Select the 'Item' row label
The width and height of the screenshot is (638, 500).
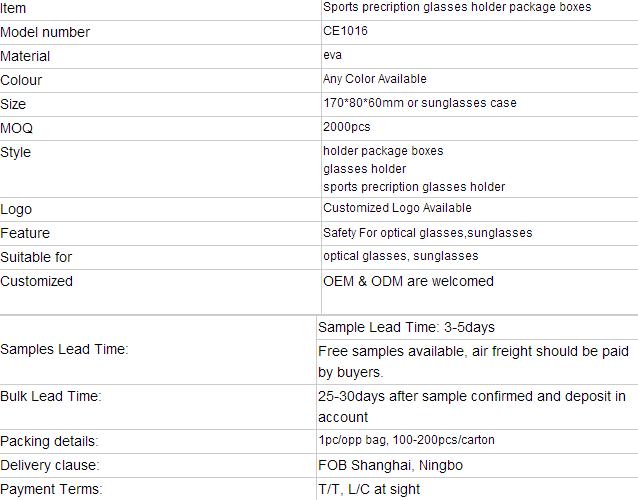(13, 8)
